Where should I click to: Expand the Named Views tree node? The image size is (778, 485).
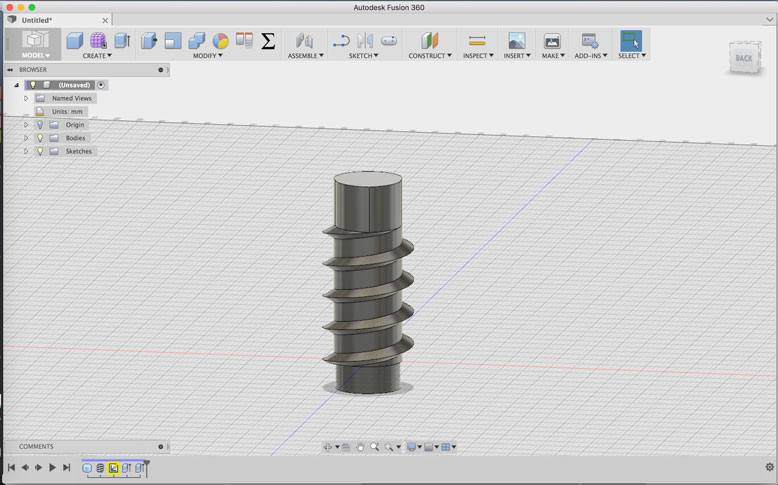(x=26, y=98)
